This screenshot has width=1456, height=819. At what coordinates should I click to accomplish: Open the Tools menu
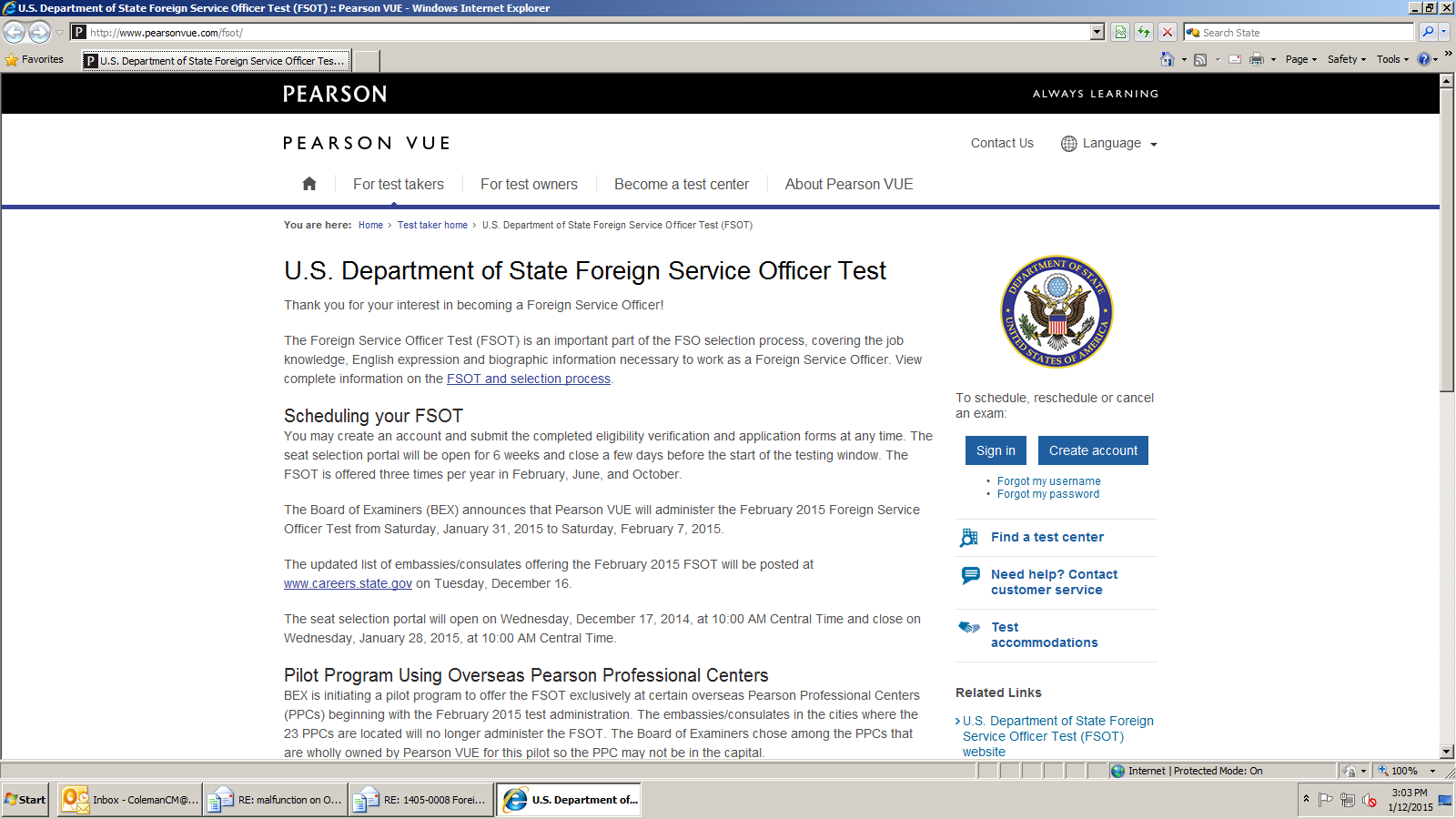pyautogui.click(x=1392, y=59)
